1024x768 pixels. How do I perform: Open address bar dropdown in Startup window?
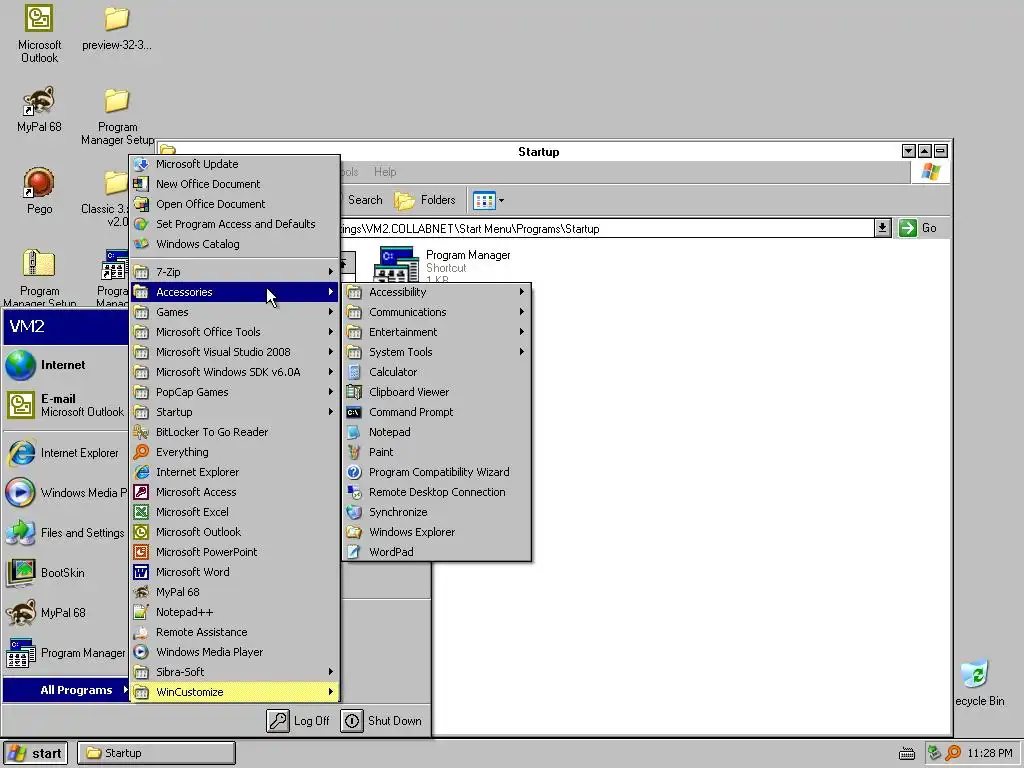[882, 228]
